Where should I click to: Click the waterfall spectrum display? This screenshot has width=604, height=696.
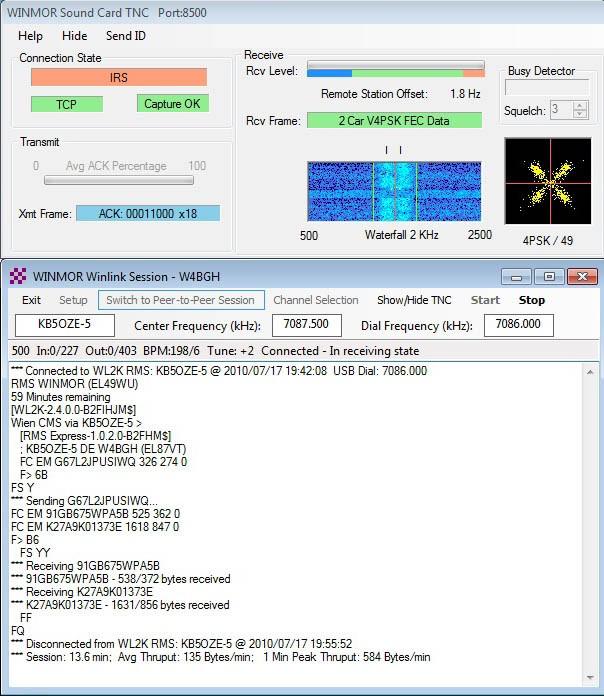coord(394,191)
